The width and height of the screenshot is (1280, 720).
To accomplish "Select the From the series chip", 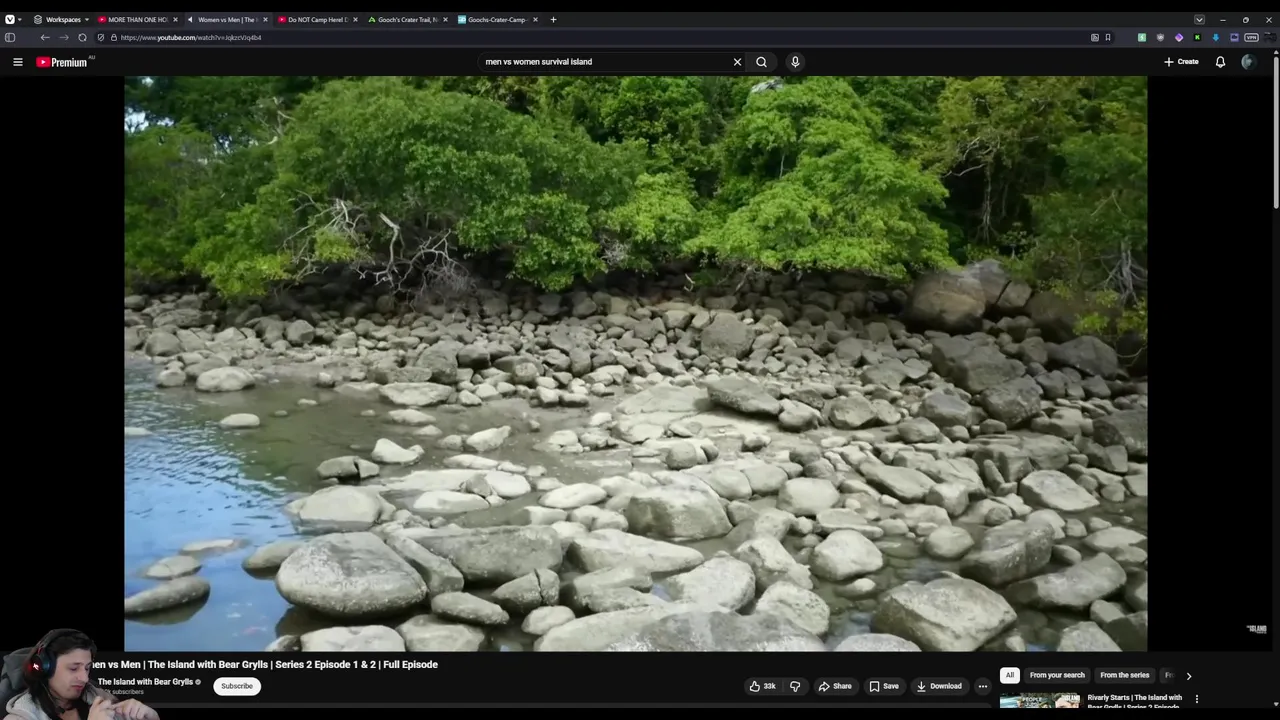I will [x=1125, y=675].
